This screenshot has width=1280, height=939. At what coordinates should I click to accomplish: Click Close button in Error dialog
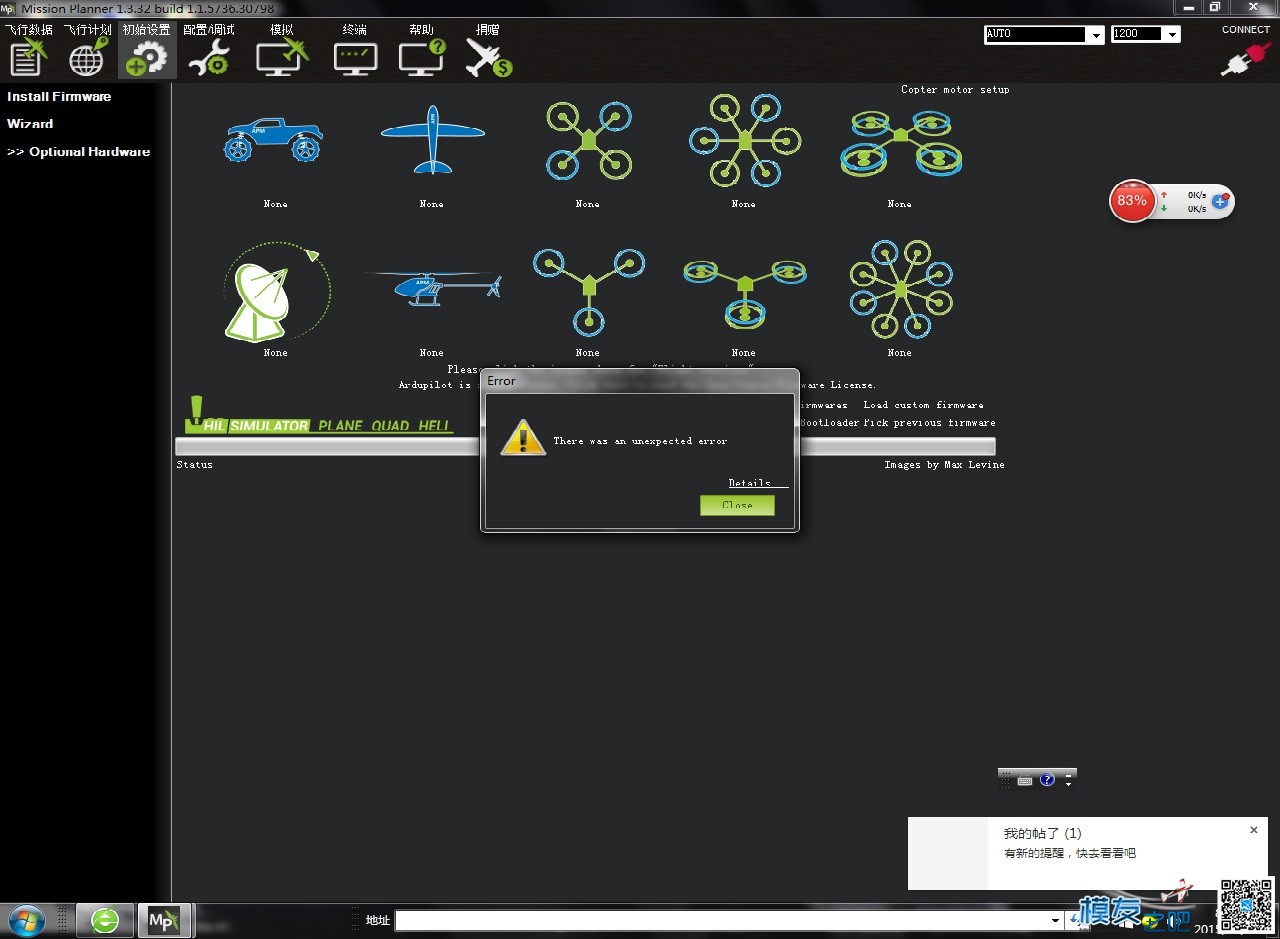(737, 505)
